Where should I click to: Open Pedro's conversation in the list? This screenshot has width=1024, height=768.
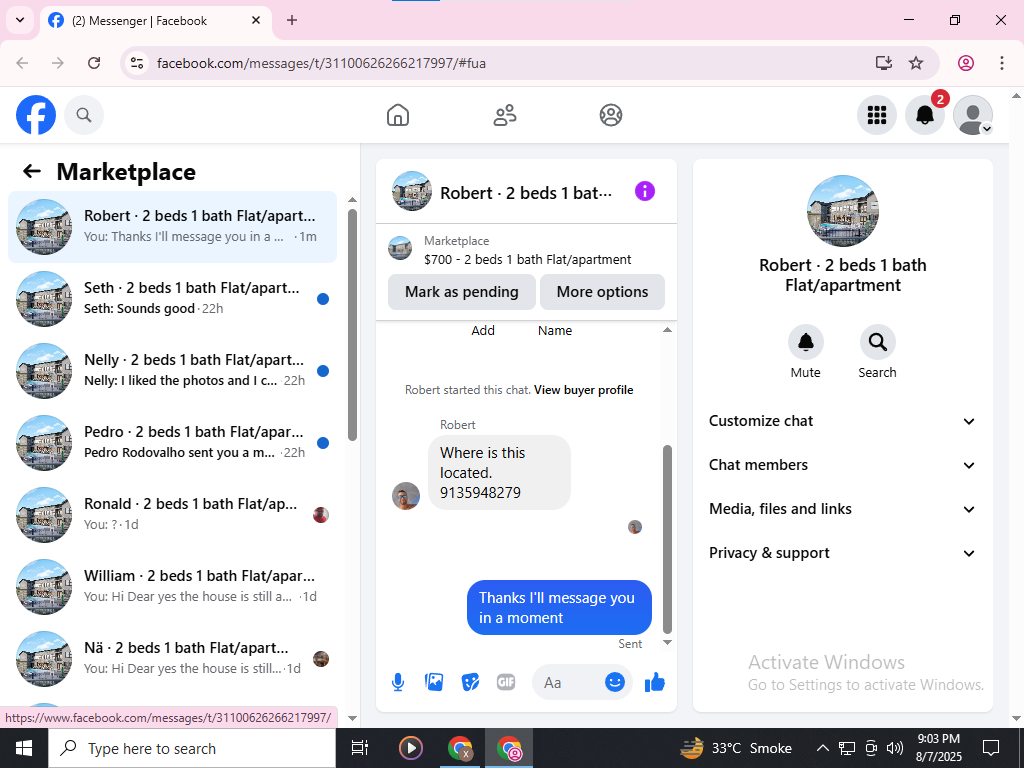[x=172, y=442]
